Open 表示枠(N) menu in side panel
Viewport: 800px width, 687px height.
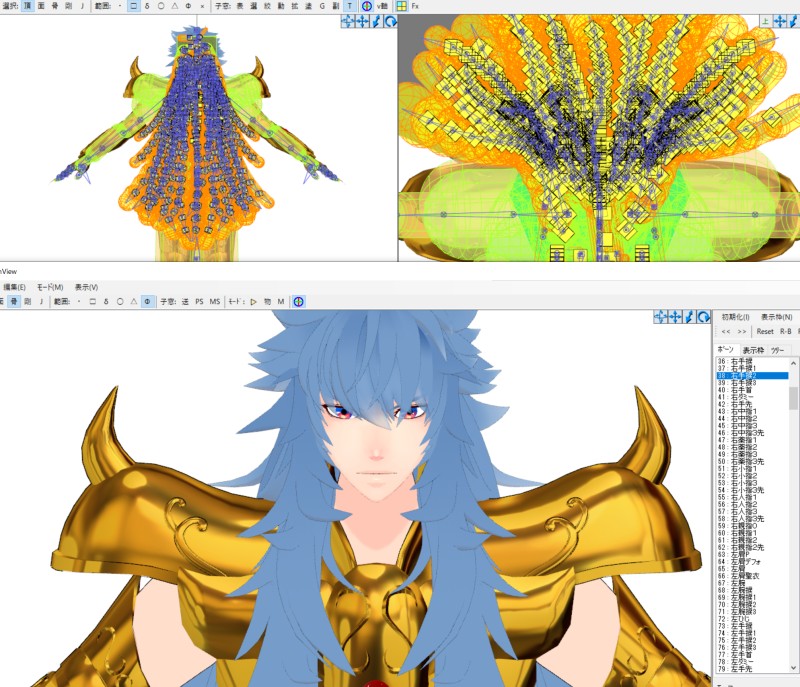(777, 317)
